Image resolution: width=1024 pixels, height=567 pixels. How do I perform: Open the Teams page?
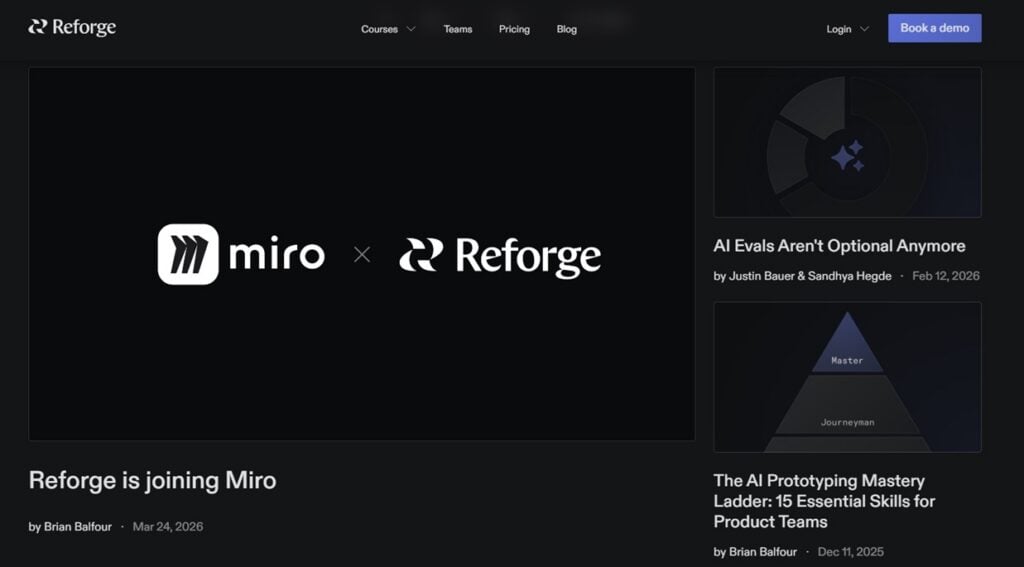[x=458, y=29]
